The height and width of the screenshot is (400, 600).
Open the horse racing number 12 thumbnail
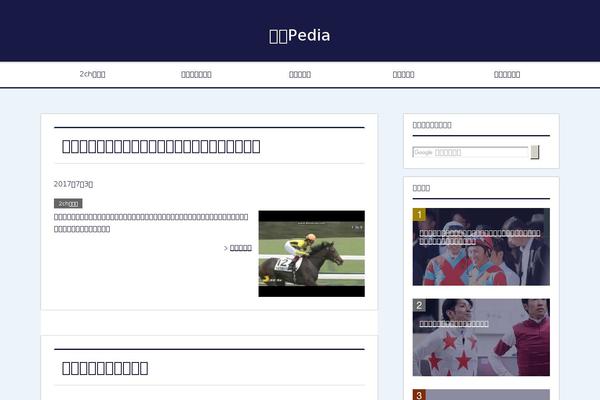click(311, 253)
